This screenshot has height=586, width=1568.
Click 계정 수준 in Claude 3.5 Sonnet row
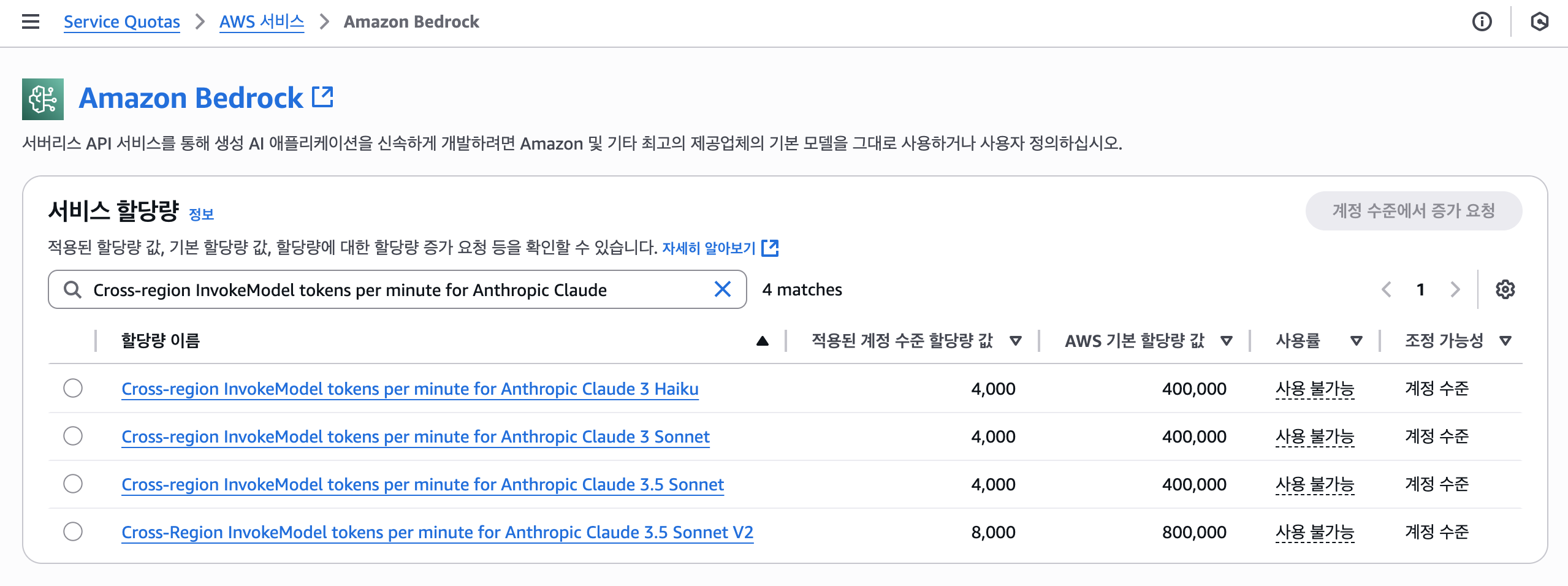(1437, 484)
